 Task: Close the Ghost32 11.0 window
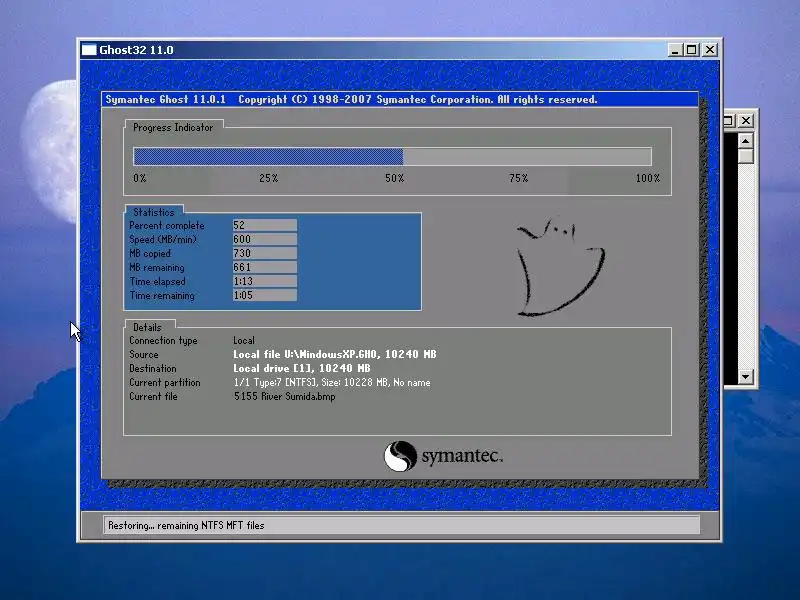tap(710, 50)
